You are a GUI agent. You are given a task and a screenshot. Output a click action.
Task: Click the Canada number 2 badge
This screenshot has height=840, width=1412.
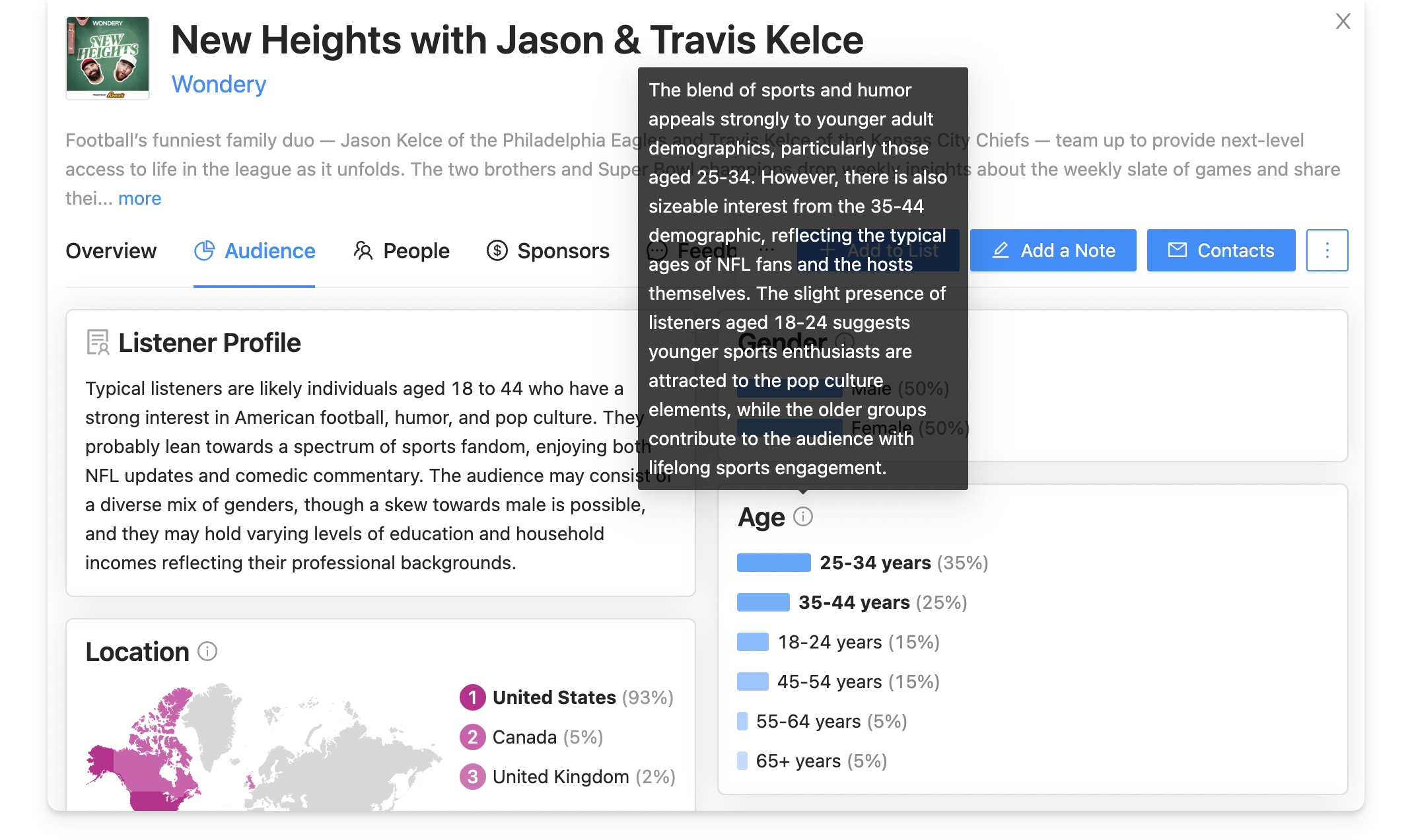pyautogui.click(x=472, y=737)
